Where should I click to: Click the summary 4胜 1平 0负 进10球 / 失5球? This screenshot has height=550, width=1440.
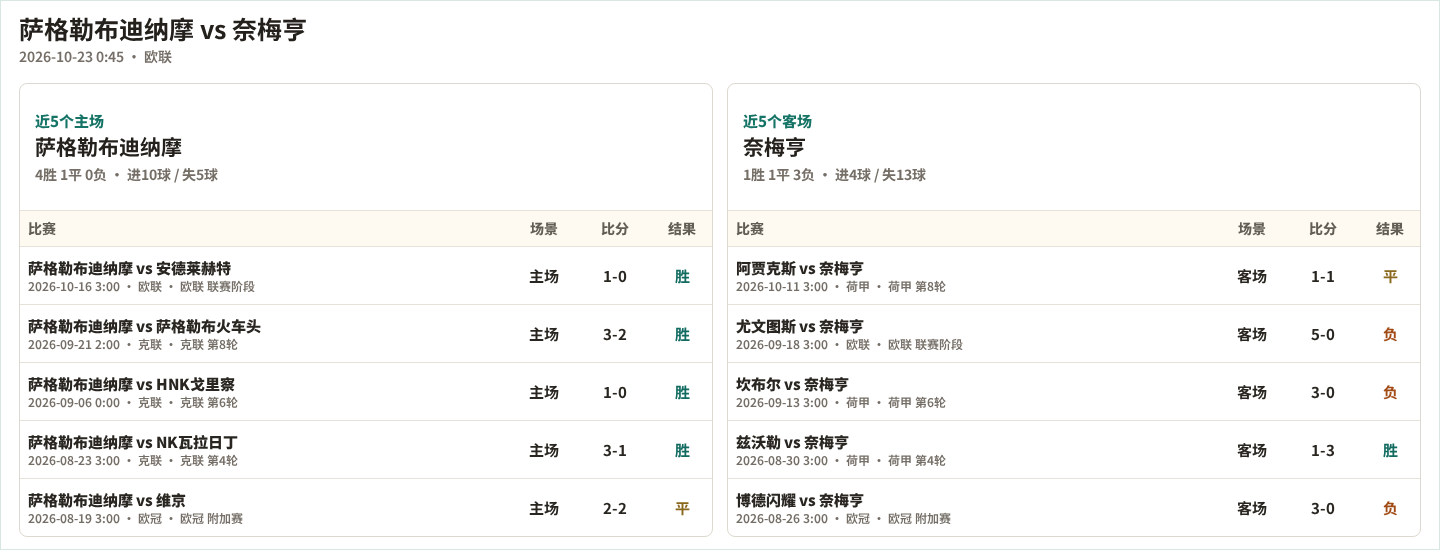[x=126, y=175]
